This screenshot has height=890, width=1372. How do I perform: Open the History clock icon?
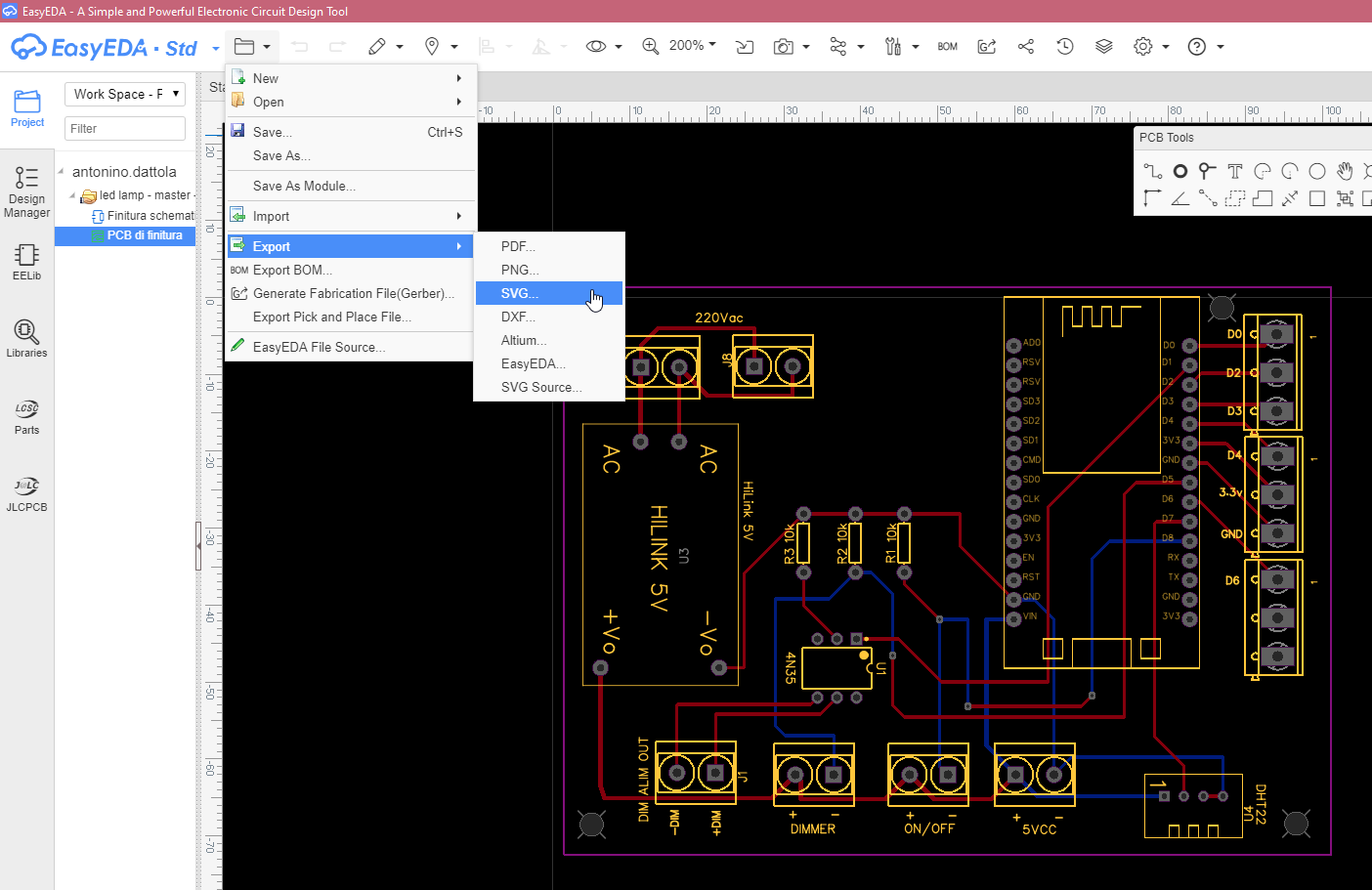tap(1065, 46)
